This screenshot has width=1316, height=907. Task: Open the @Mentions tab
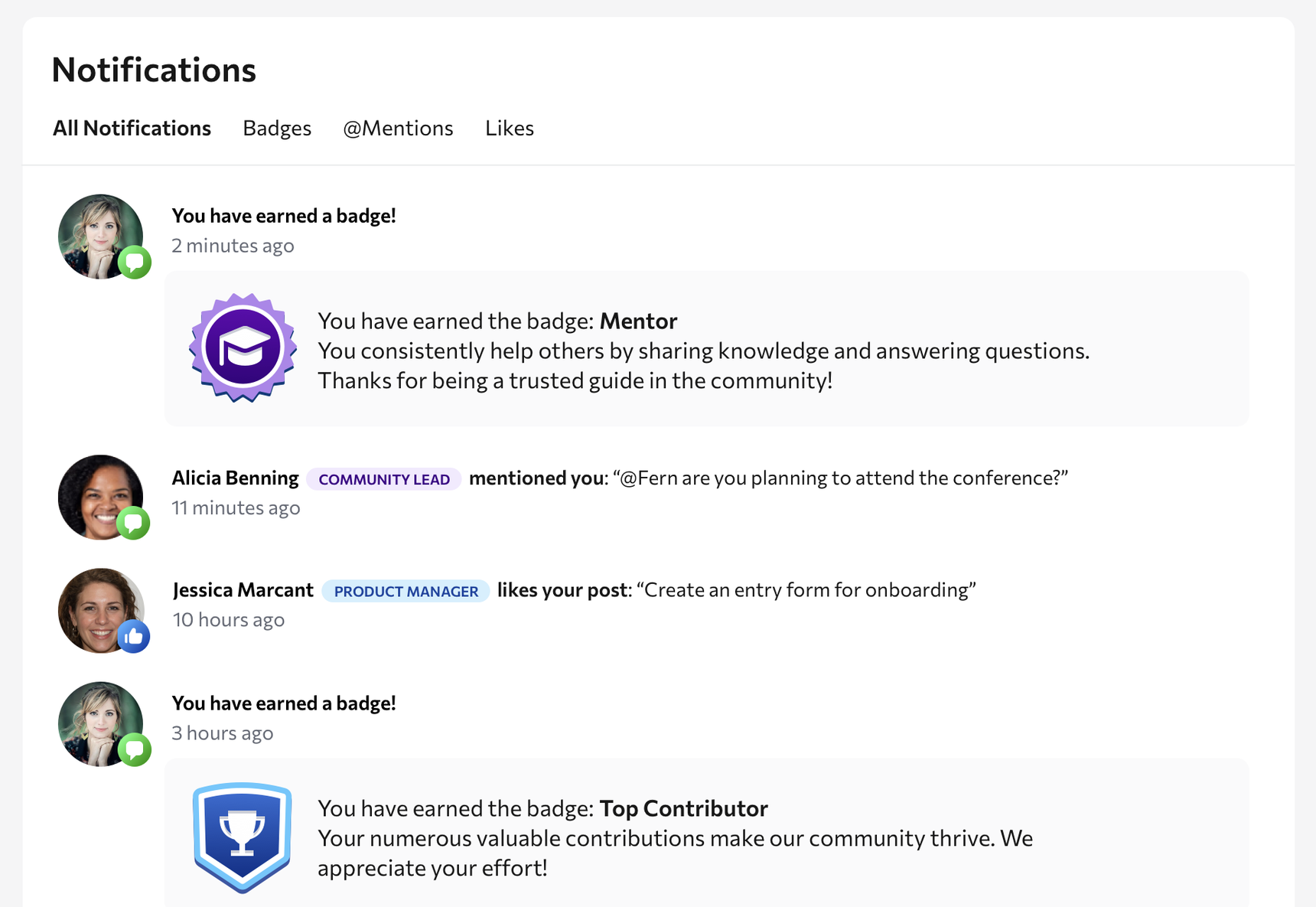coord(398,128)
